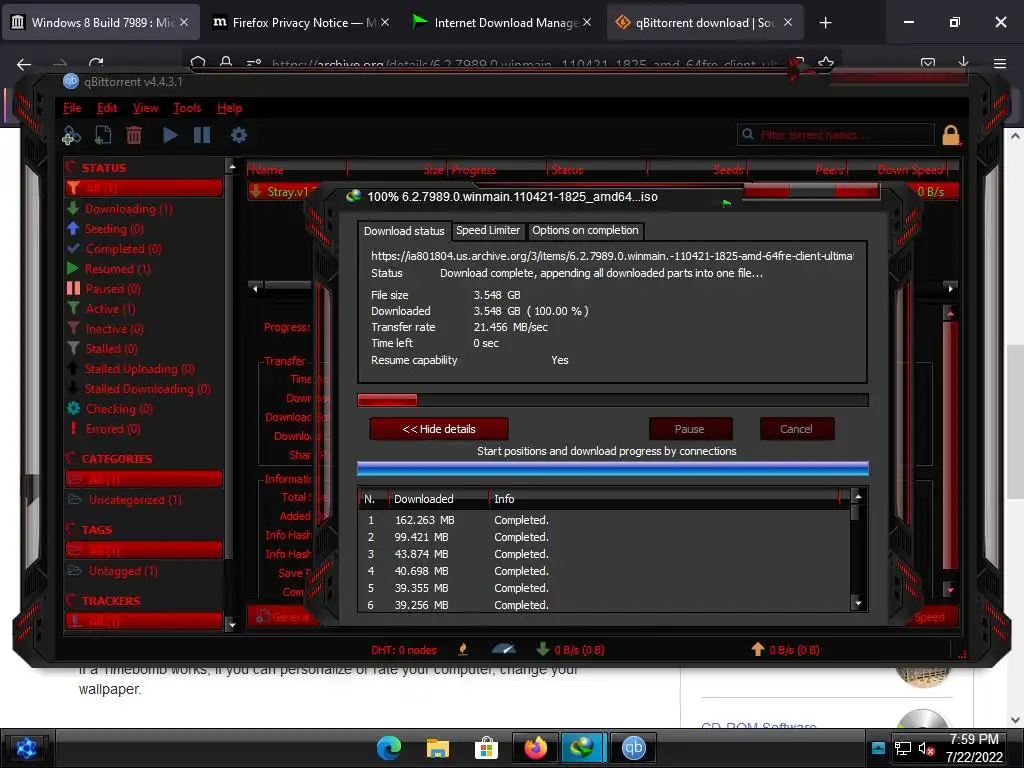Click connections list scrollbar down arrow
This screenshot has height=768, width=1024.
(858, 604)
